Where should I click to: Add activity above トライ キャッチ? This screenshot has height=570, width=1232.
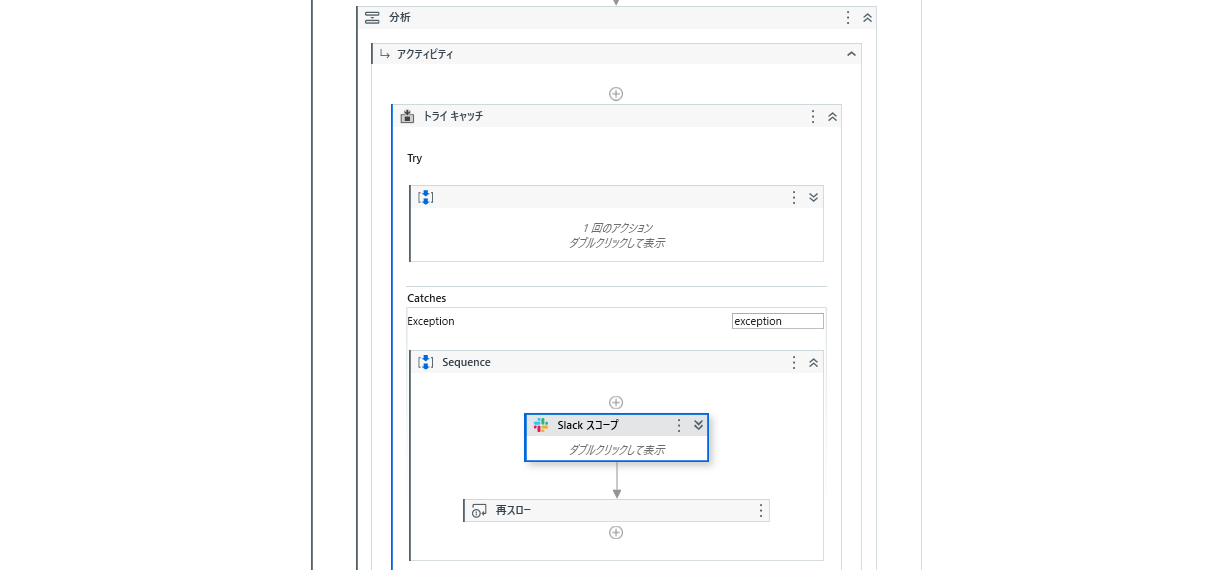(x=616, y=94)
